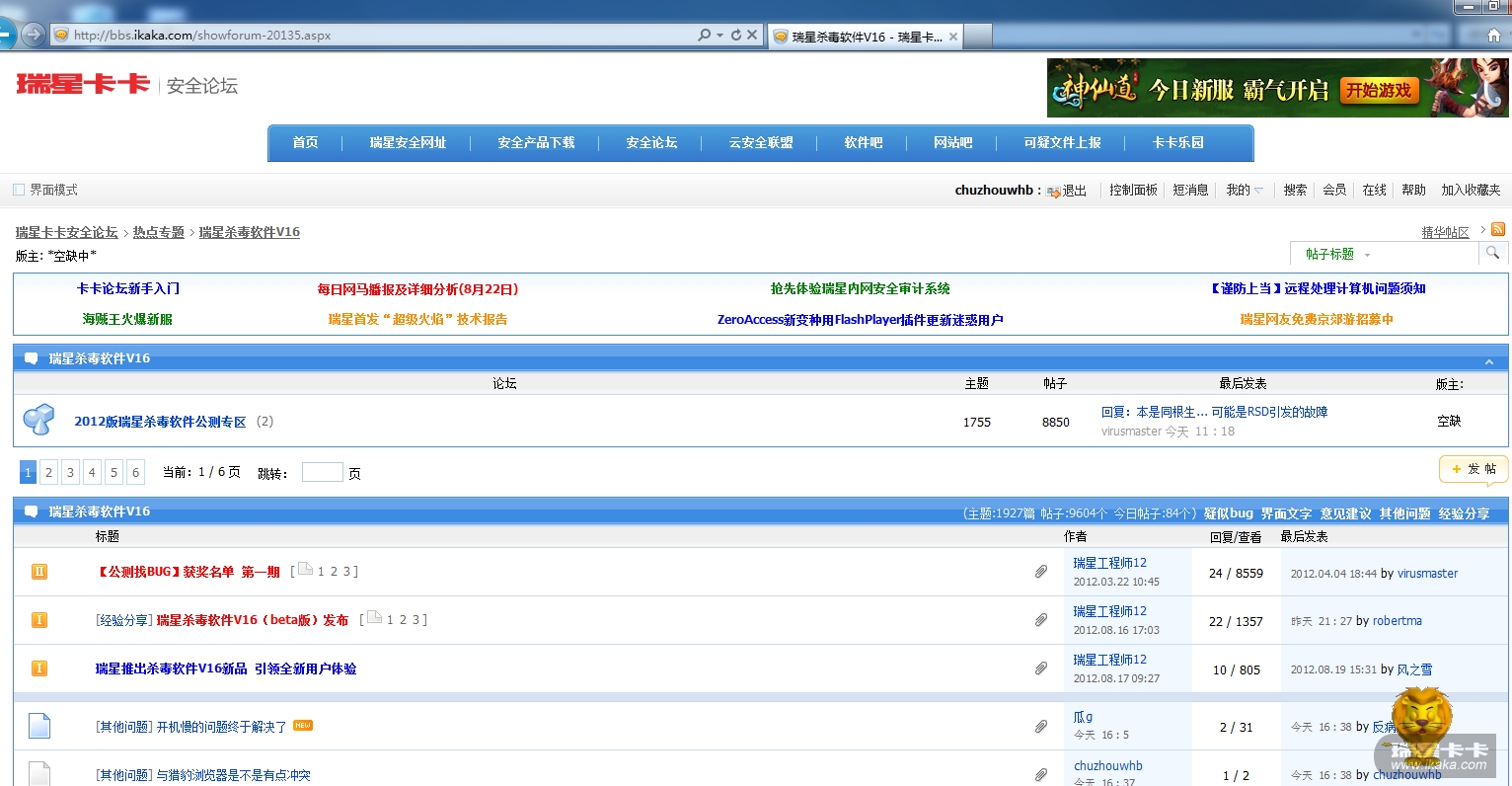The height and width of the screenshot is (786, 1512).
Task: Click the forum search magnifier icon
Action: [1492, 254]
